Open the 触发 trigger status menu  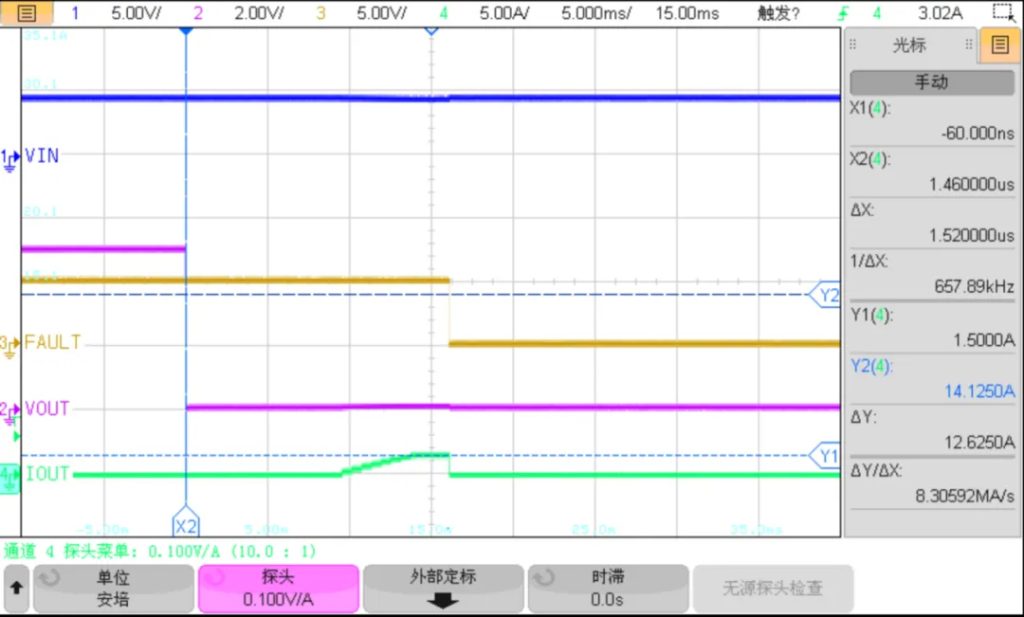(x=778, y=14)
